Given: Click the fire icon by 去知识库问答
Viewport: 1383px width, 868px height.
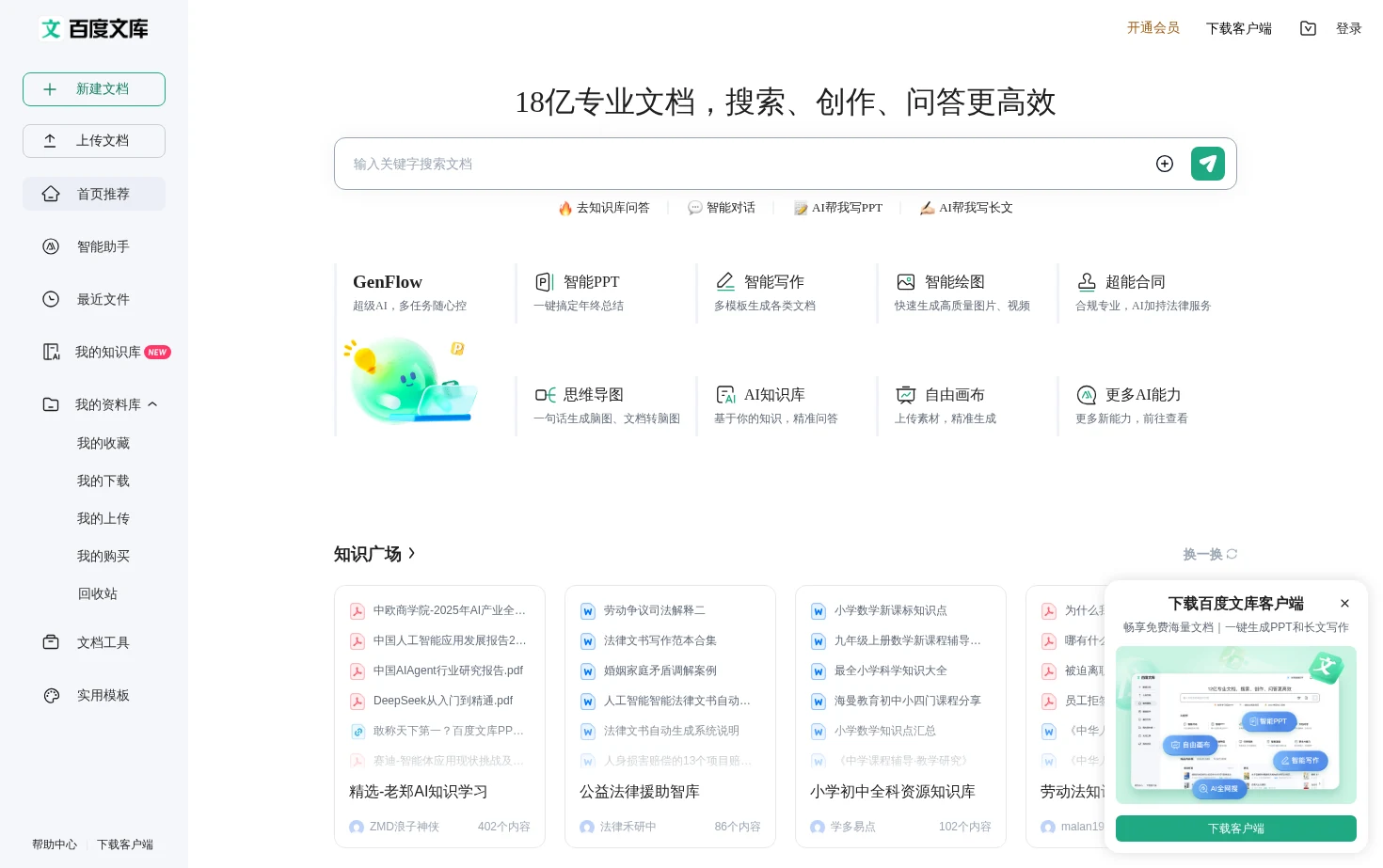Looking at the screenshot, I should point(564,208).
